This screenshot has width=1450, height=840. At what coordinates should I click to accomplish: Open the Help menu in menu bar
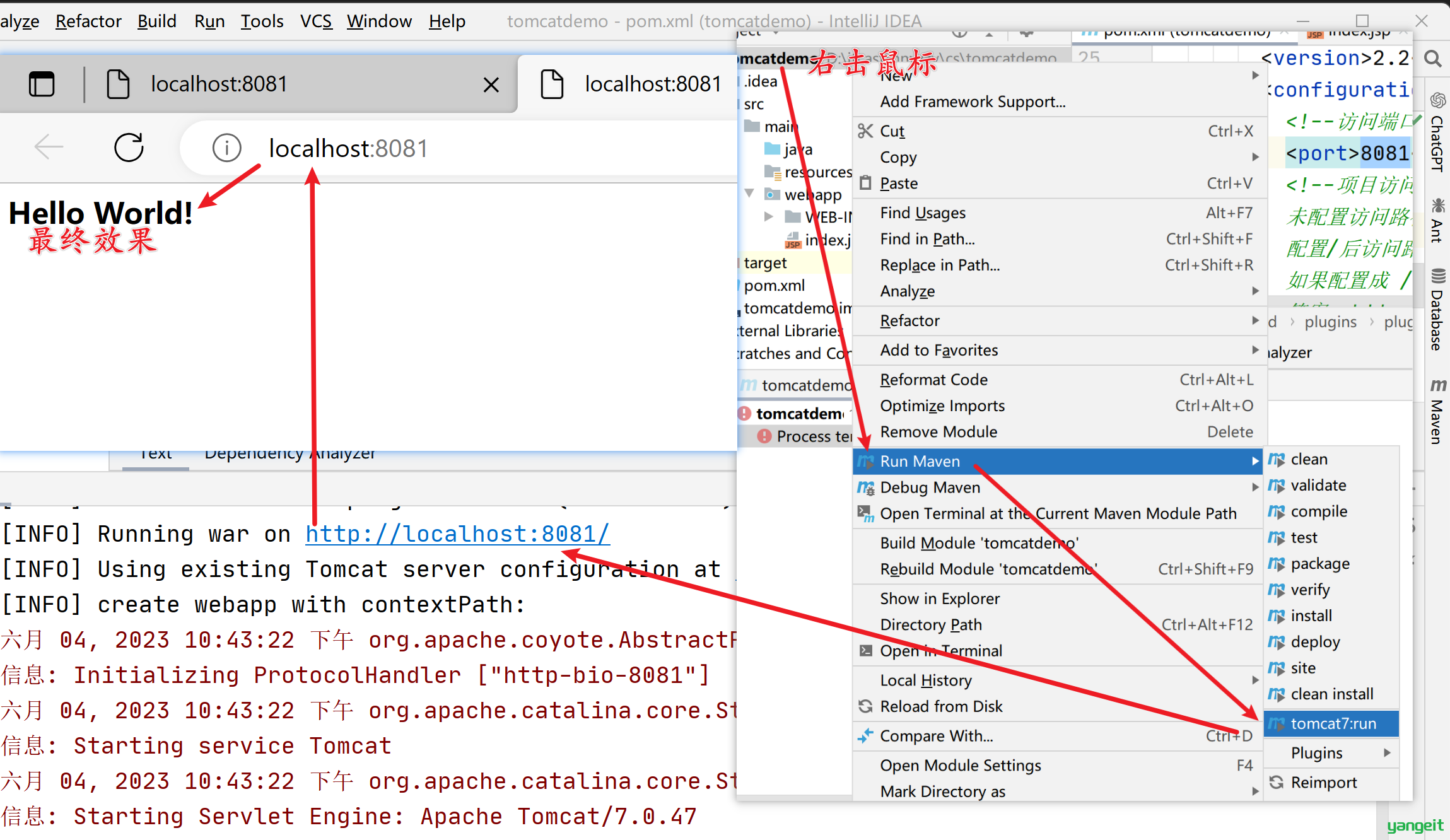point(447,21)
